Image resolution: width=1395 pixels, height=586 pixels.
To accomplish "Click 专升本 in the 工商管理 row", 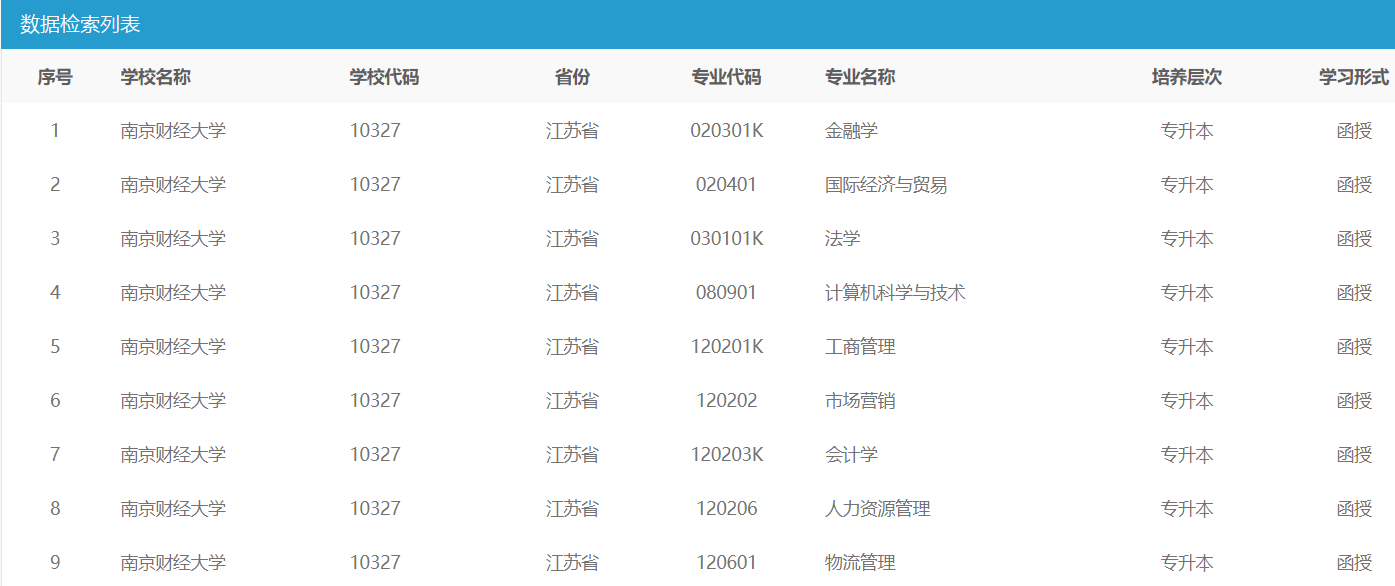I will click(x=1187, y=347).
